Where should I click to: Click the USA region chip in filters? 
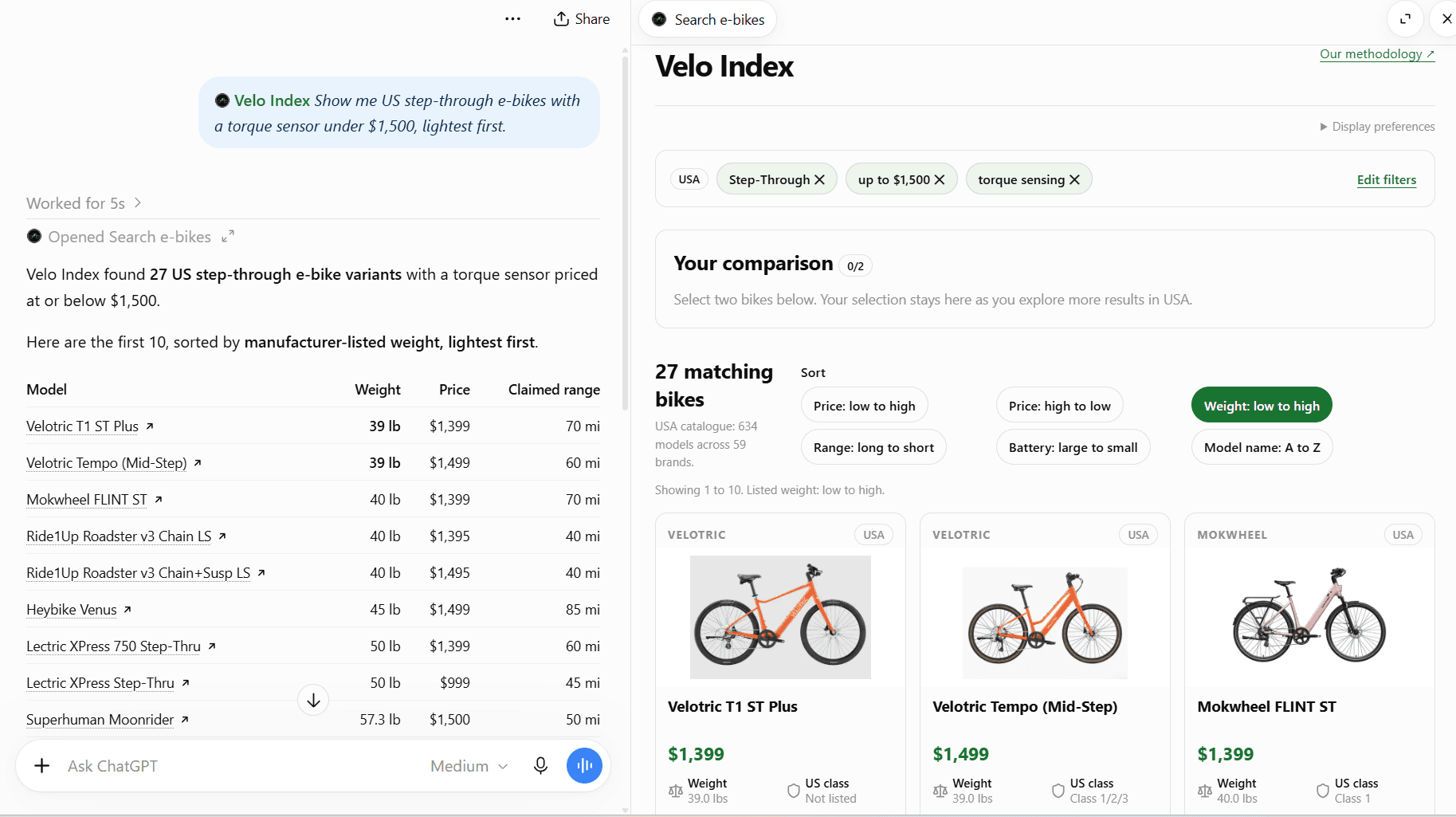pyautogui.click(x=689, y=179)
